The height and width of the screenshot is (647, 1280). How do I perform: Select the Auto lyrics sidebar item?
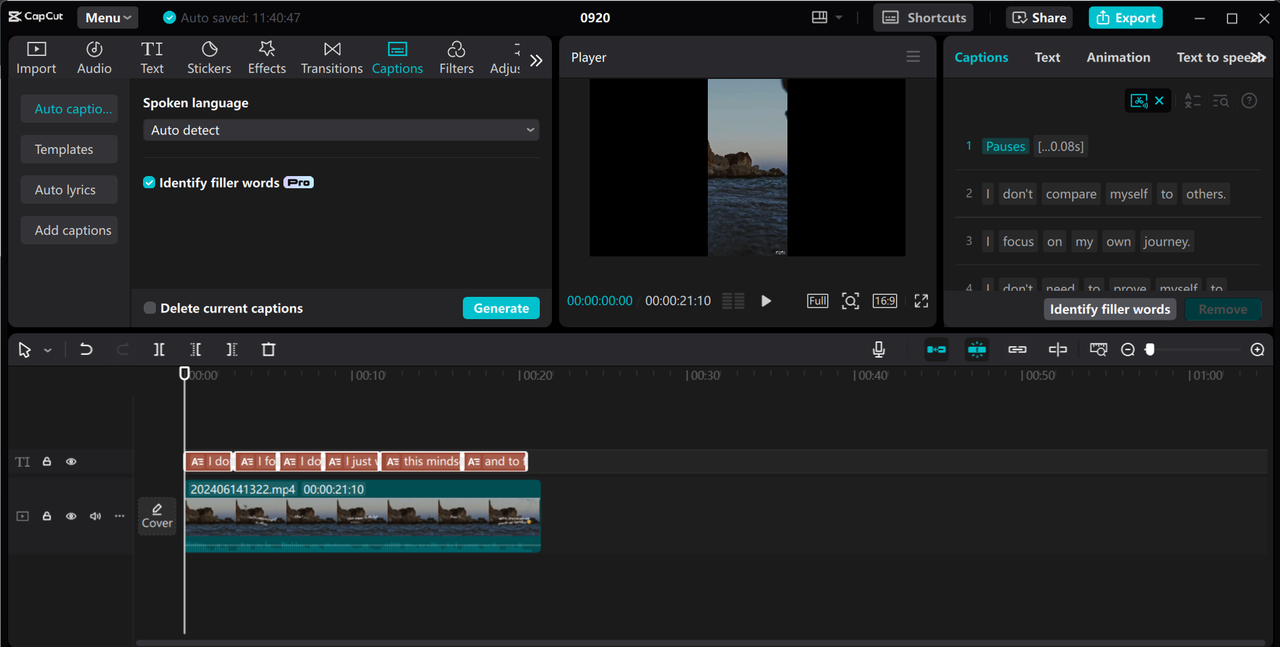pyautogui.click(x=69, y=190)
